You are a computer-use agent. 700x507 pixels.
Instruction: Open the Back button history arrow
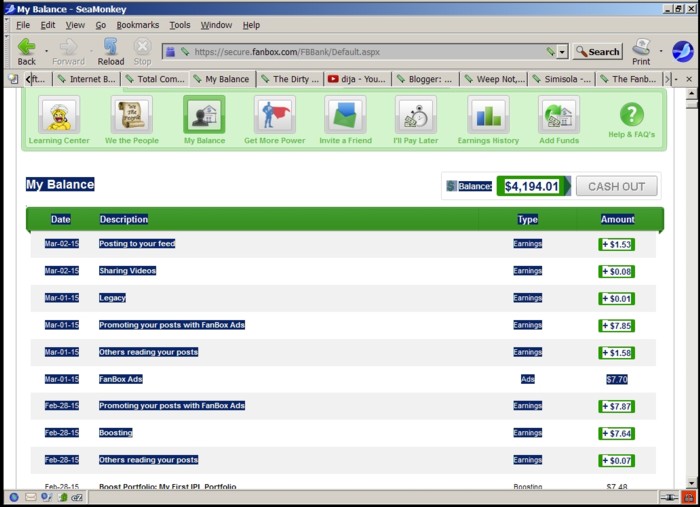tap(46, 51)
